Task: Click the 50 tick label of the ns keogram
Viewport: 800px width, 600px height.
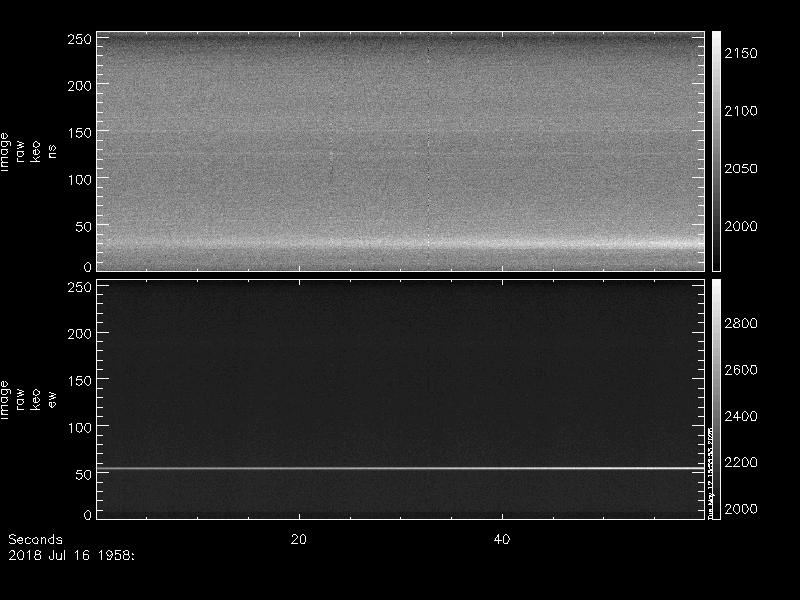Action: click(x=84, y=227)
